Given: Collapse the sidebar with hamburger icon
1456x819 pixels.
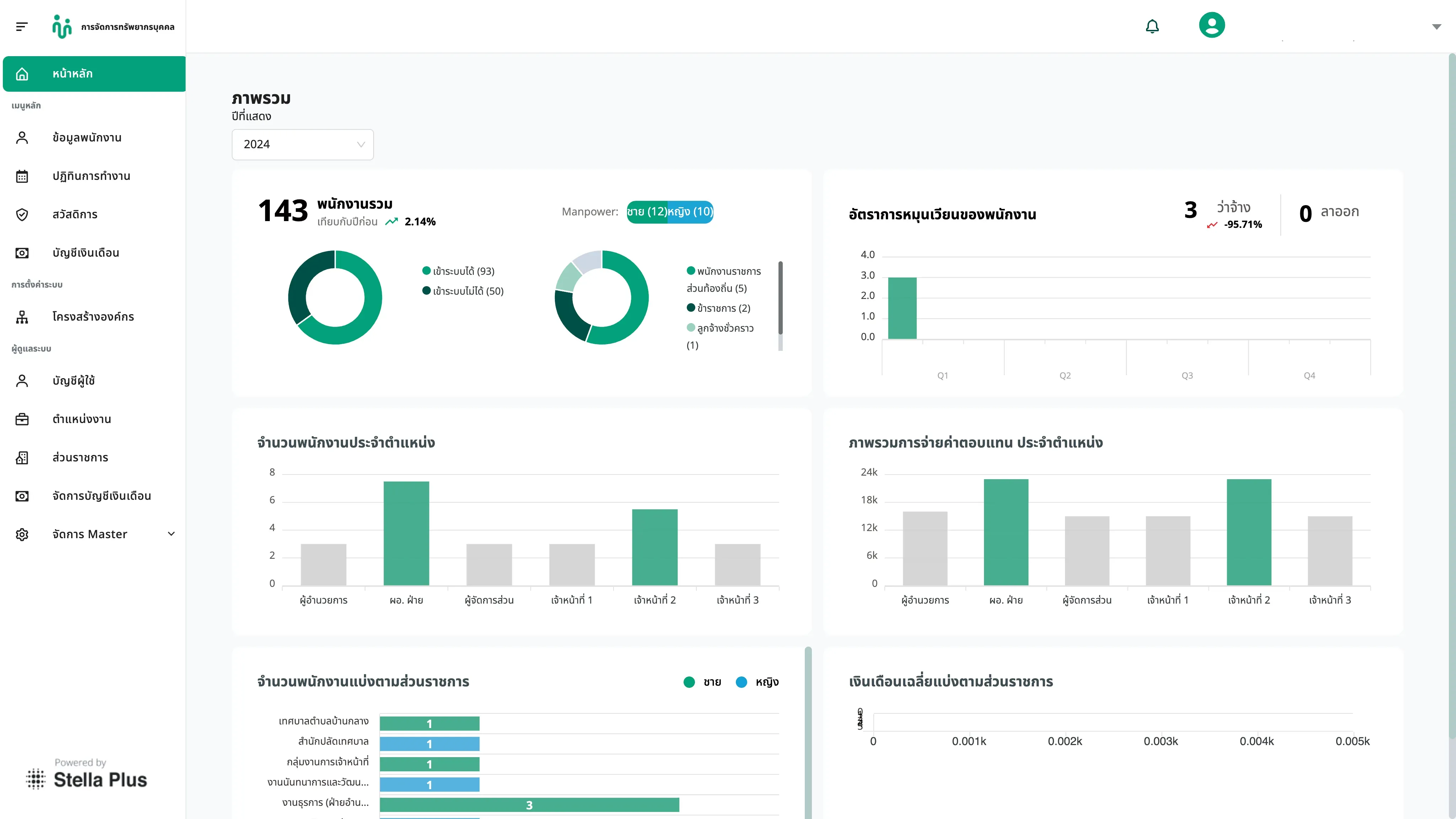Looking at the screenshot, I should click(21, 27).
